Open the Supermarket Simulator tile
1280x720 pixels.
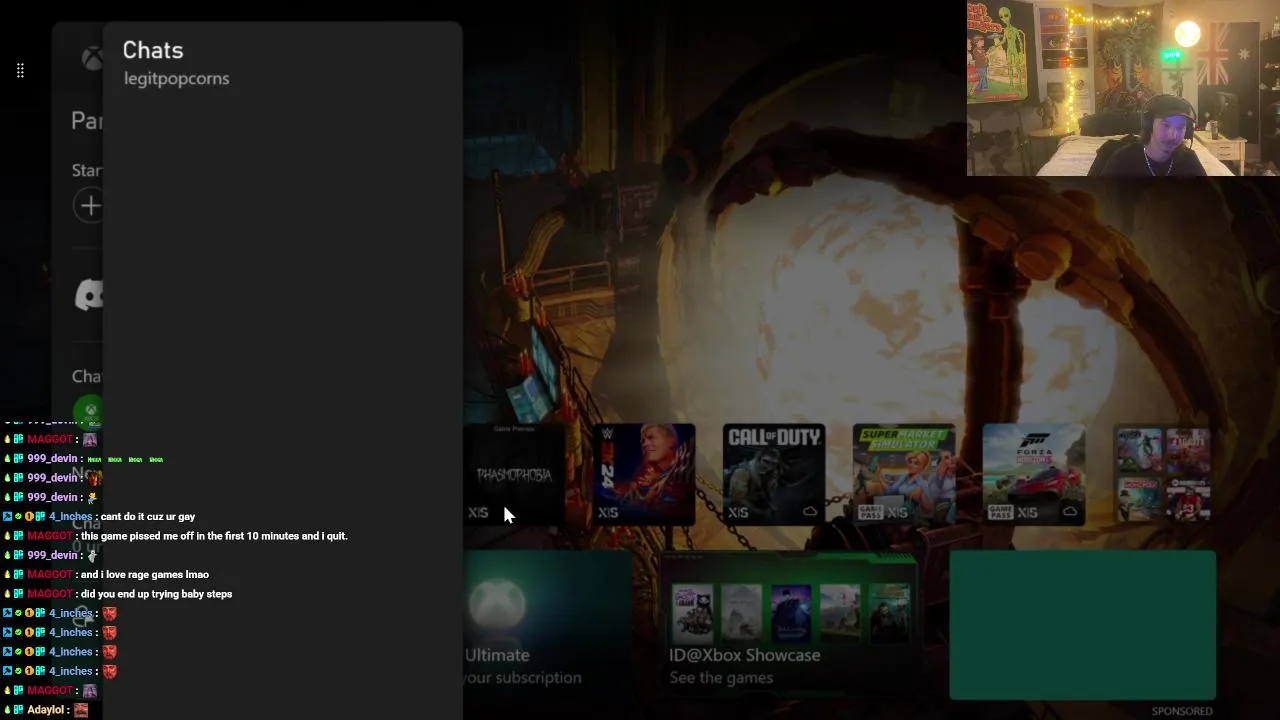904,474
